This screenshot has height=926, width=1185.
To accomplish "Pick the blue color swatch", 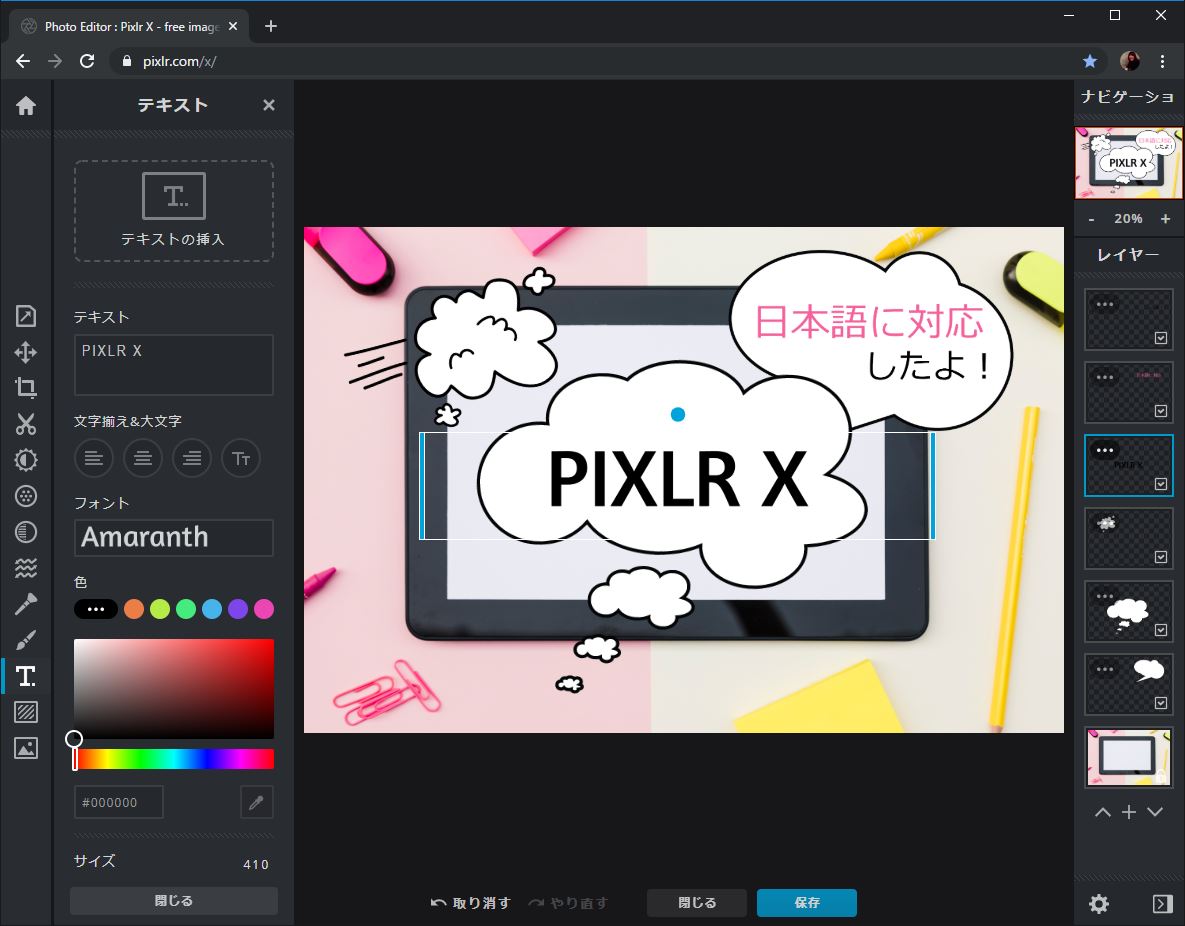I will coord(212,609).
